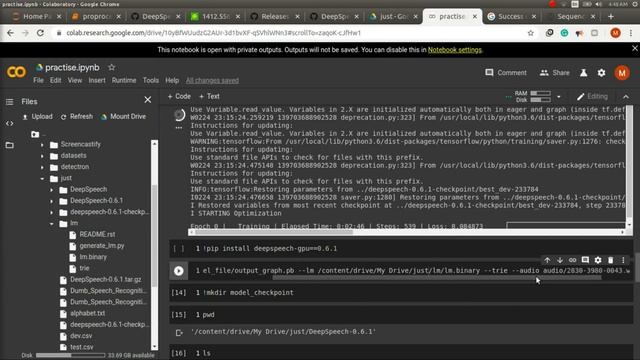The image size is (640, 360).
Task: Collapse the lm folder
Action: coord(51,224)
